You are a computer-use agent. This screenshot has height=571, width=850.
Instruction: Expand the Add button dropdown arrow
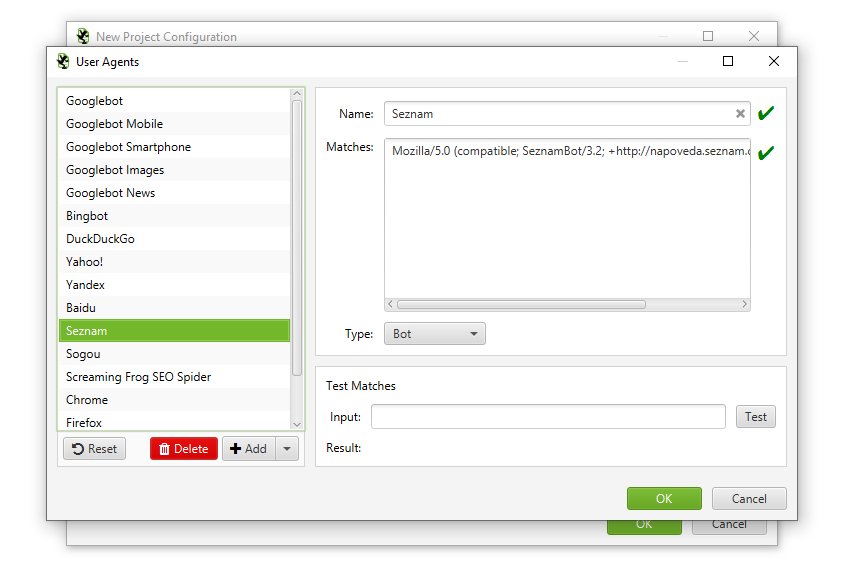(287, 448)
